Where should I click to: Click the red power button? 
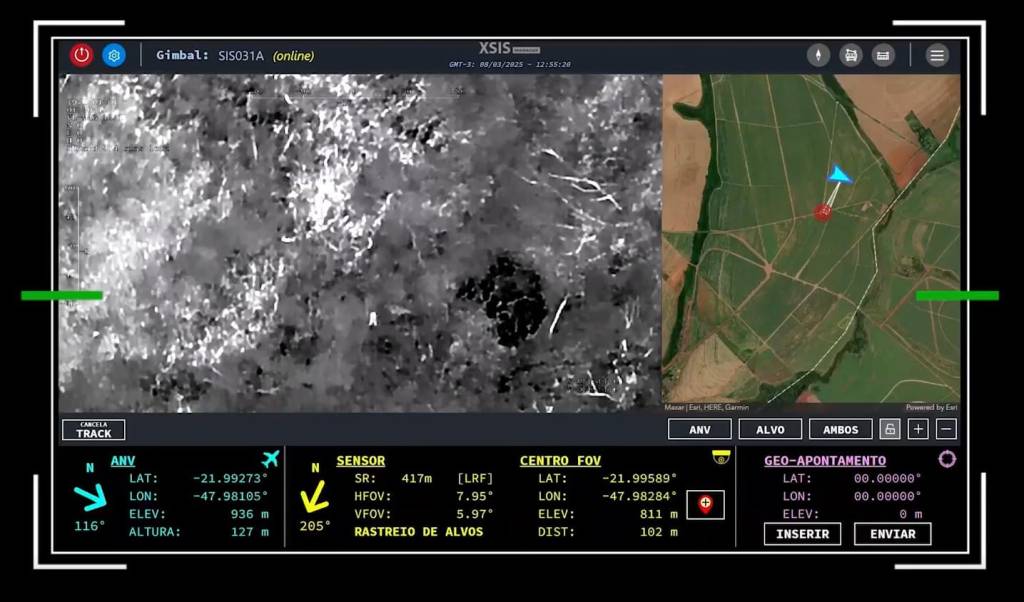82,55
